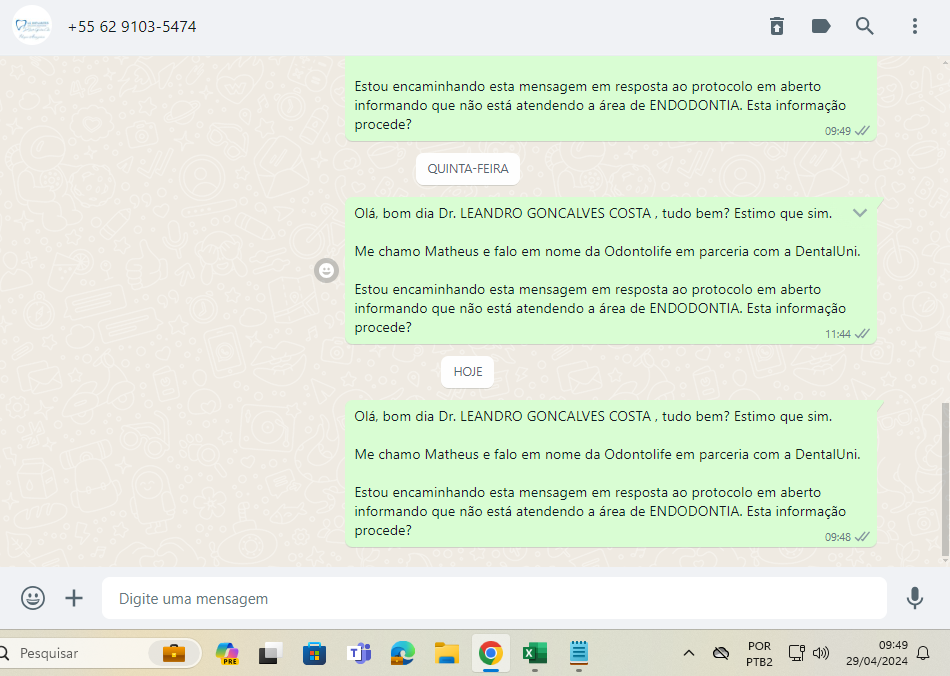Click the 'Digite uma mensagem' text field
Image resolution: width=950 pixels, height=676 pixels.
[x=494, y=598]
